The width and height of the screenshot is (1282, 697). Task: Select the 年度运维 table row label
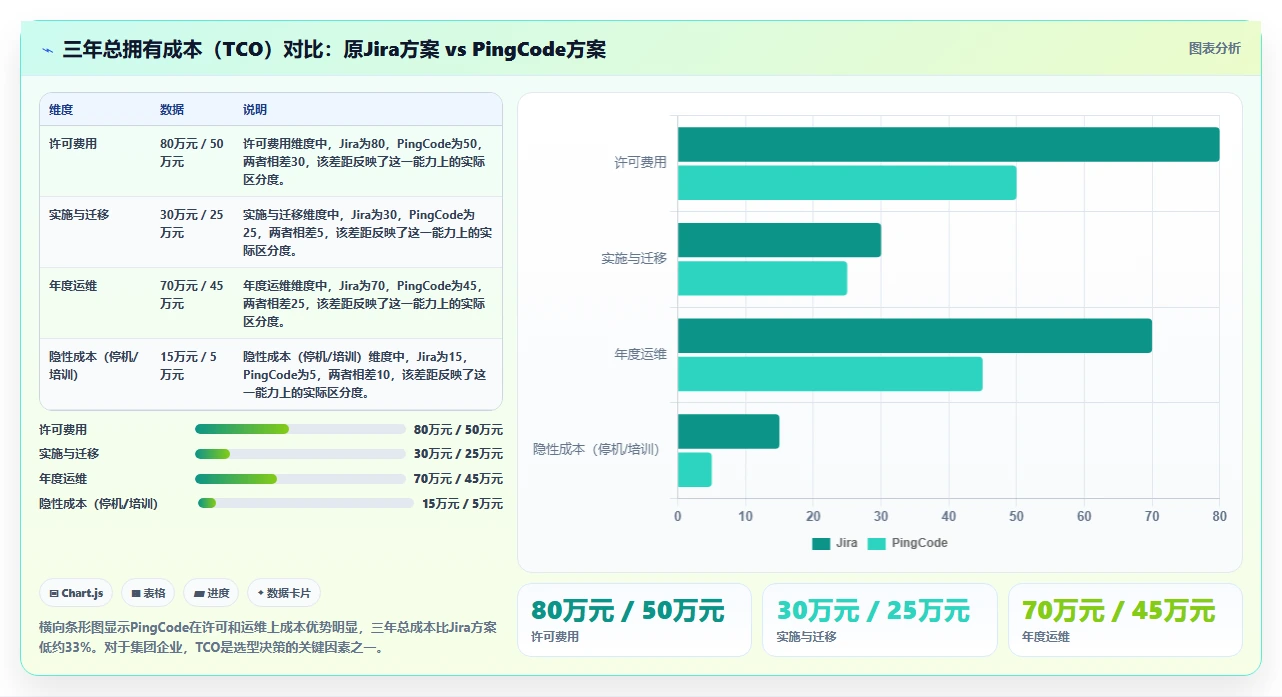(73, 286)
